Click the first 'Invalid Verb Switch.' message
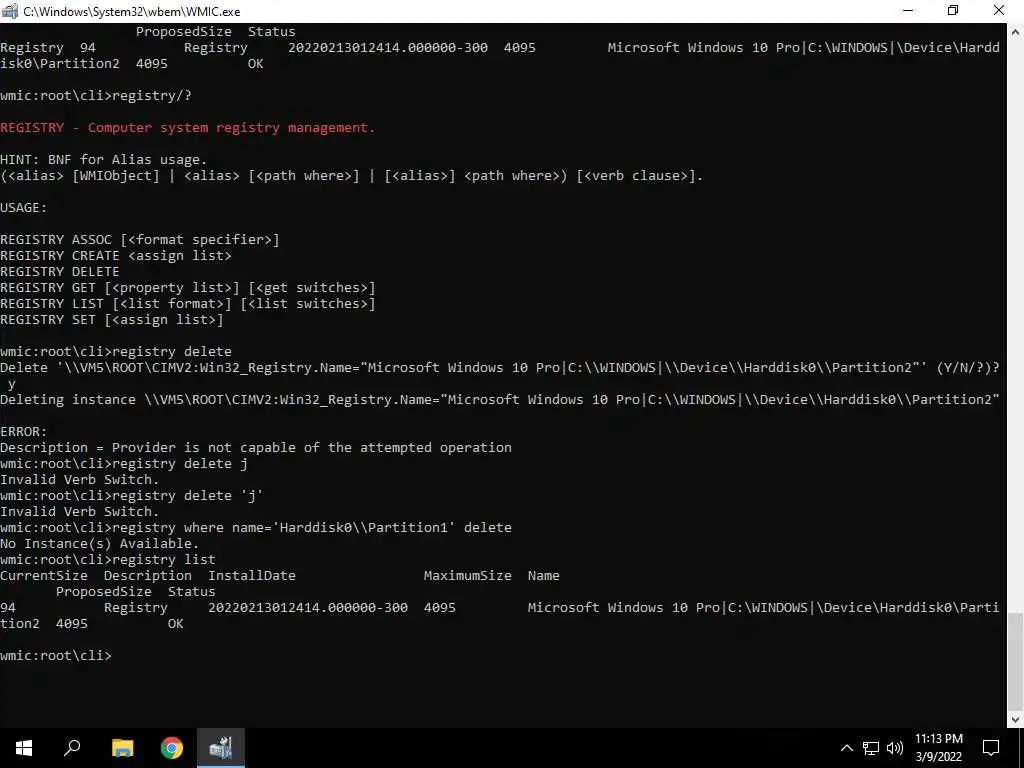 (80, 479)
